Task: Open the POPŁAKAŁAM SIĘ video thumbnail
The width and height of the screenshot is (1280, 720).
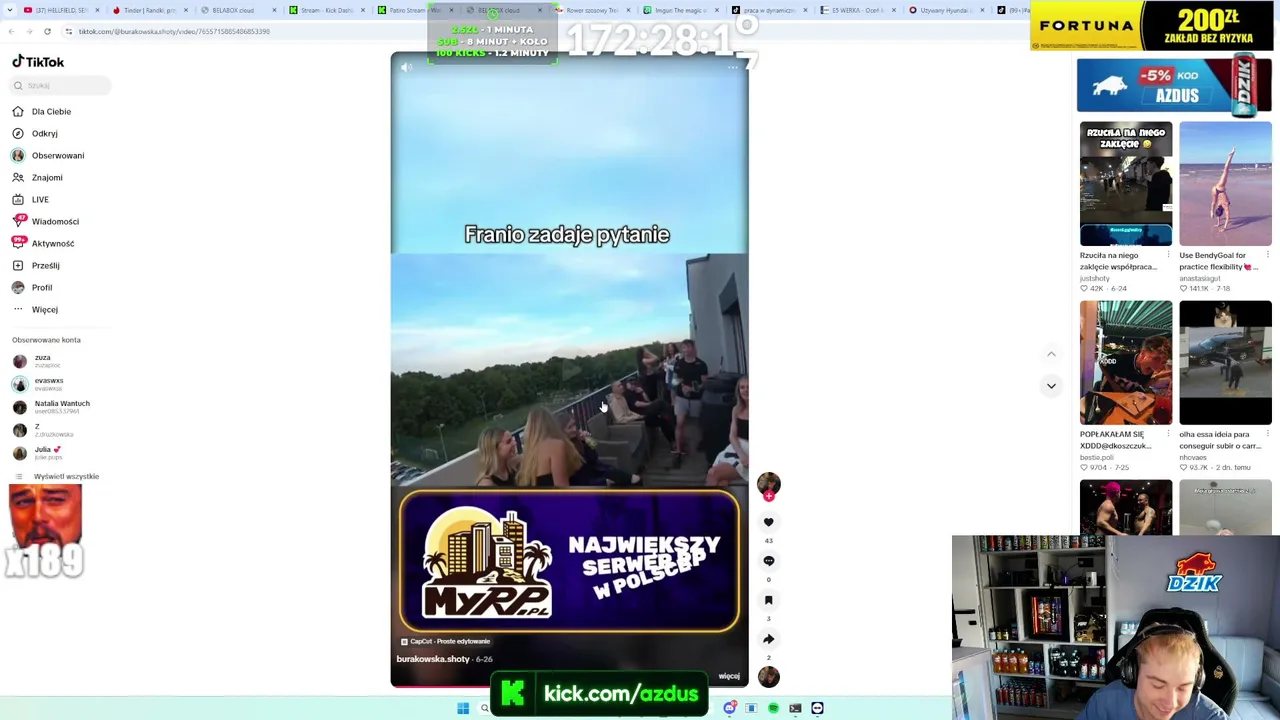Action: pos(1126,363)
